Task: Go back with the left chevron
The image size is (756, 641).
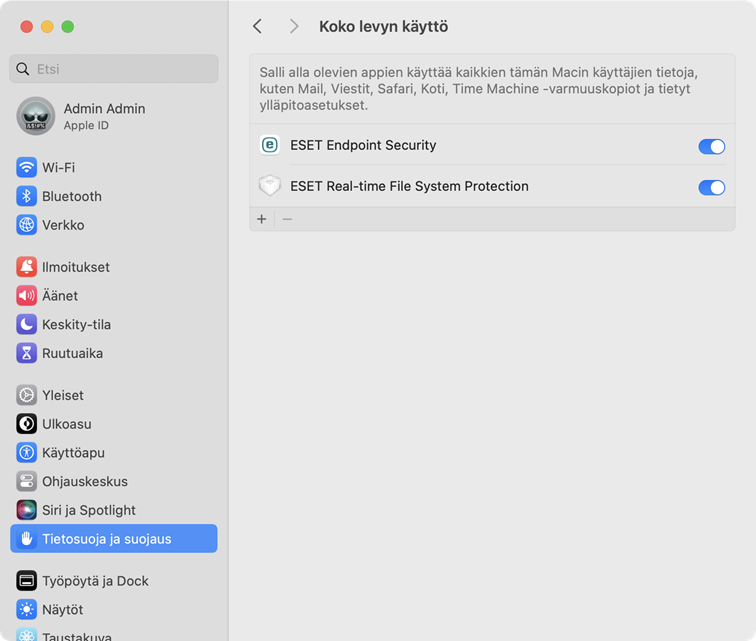Action: 258,26
